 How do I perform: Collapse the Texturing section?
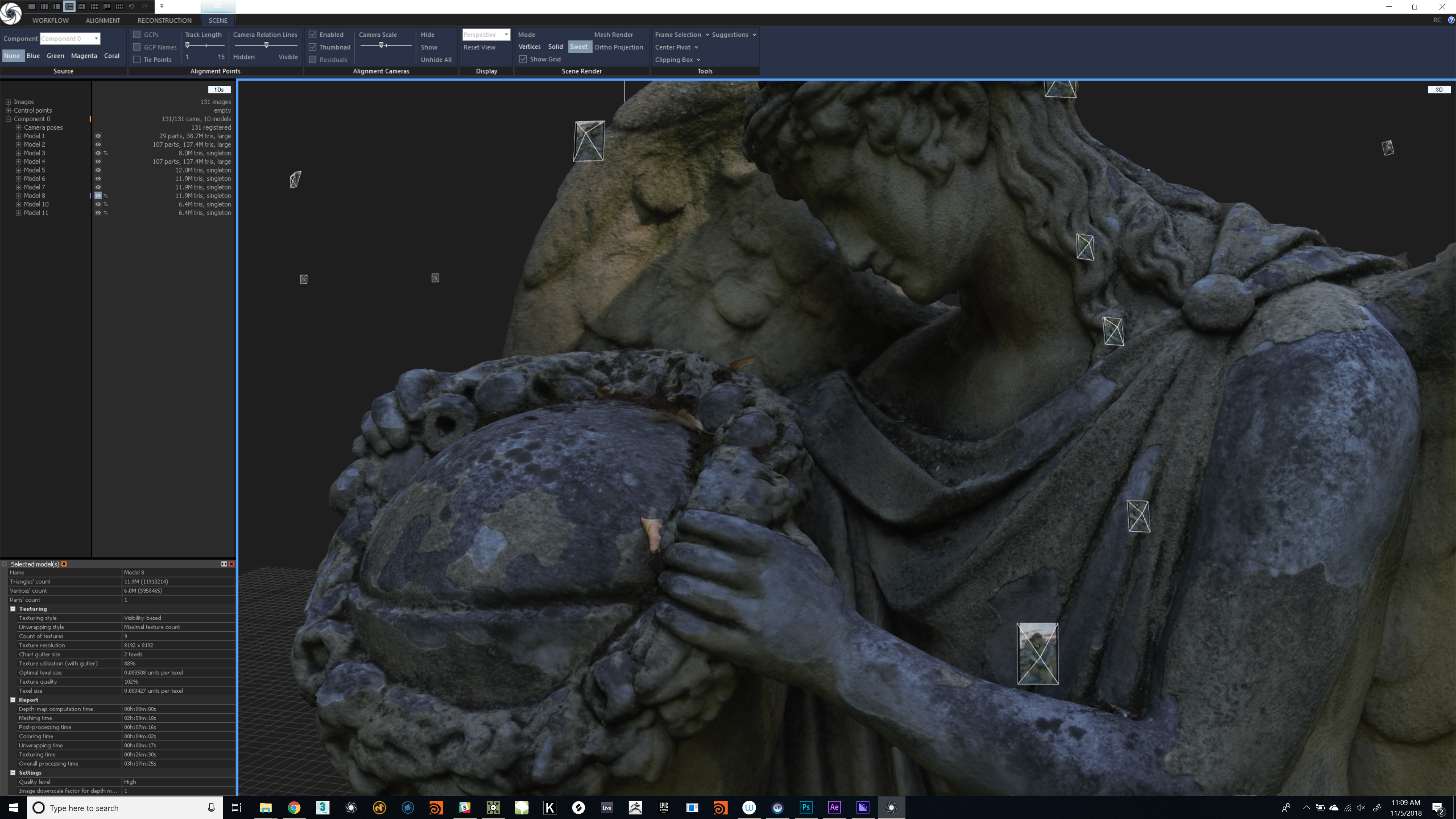pyautogui.click(x=13, y=609)
